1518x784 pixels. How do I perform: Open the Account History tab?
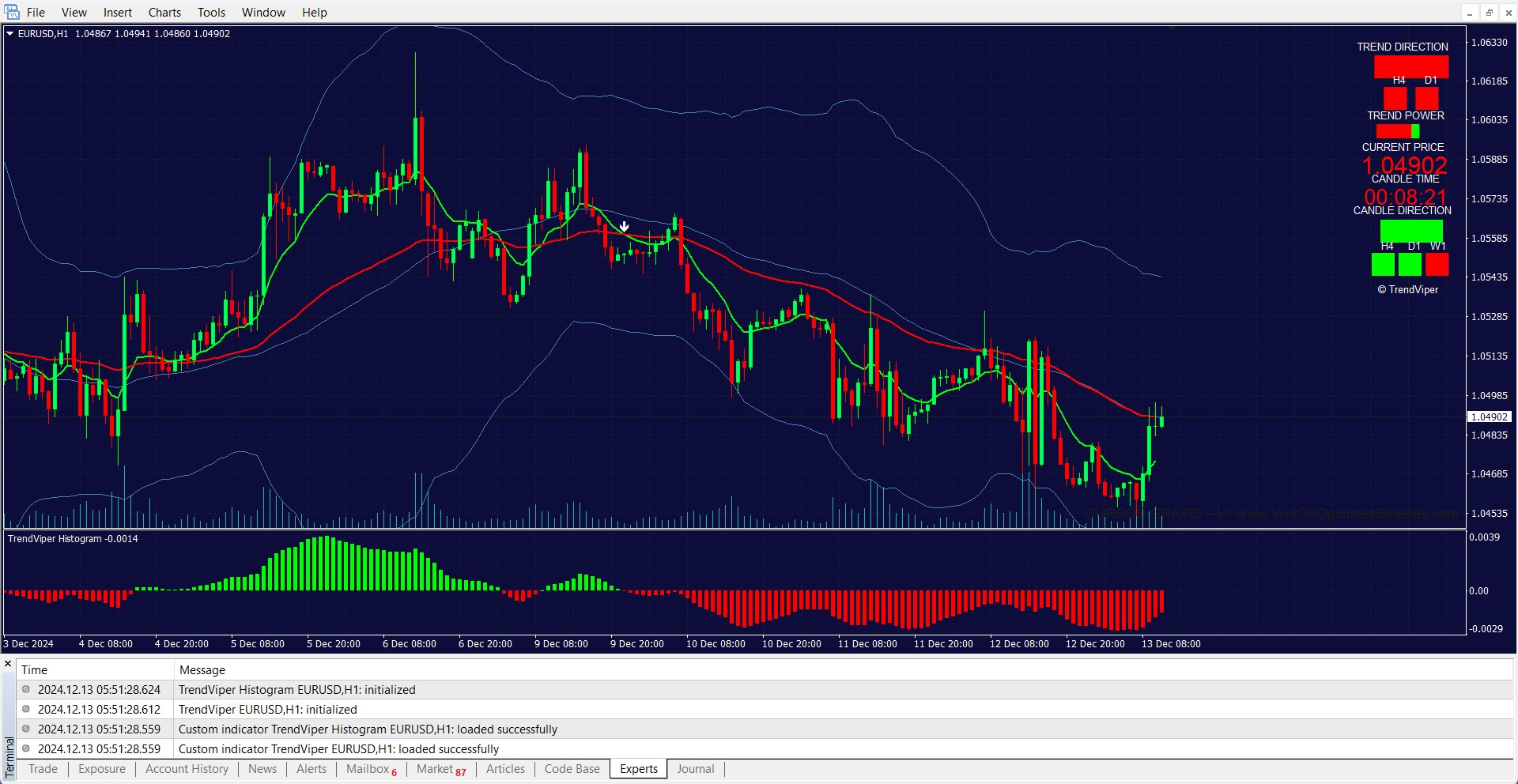pos(187,769)
